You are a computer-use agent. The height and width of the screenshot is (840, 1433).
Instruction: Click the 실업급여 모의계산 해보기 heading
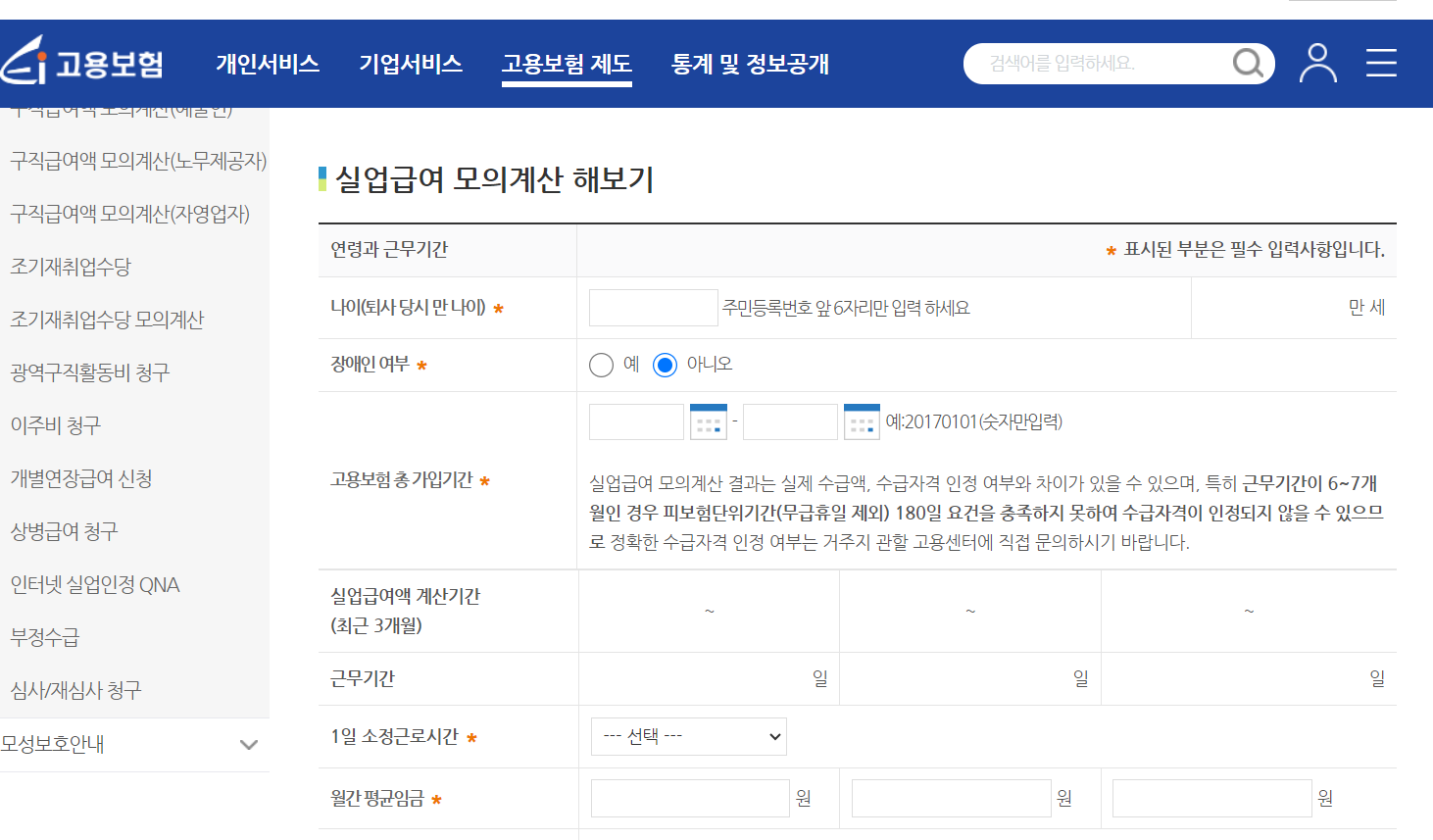coord(494,179)
